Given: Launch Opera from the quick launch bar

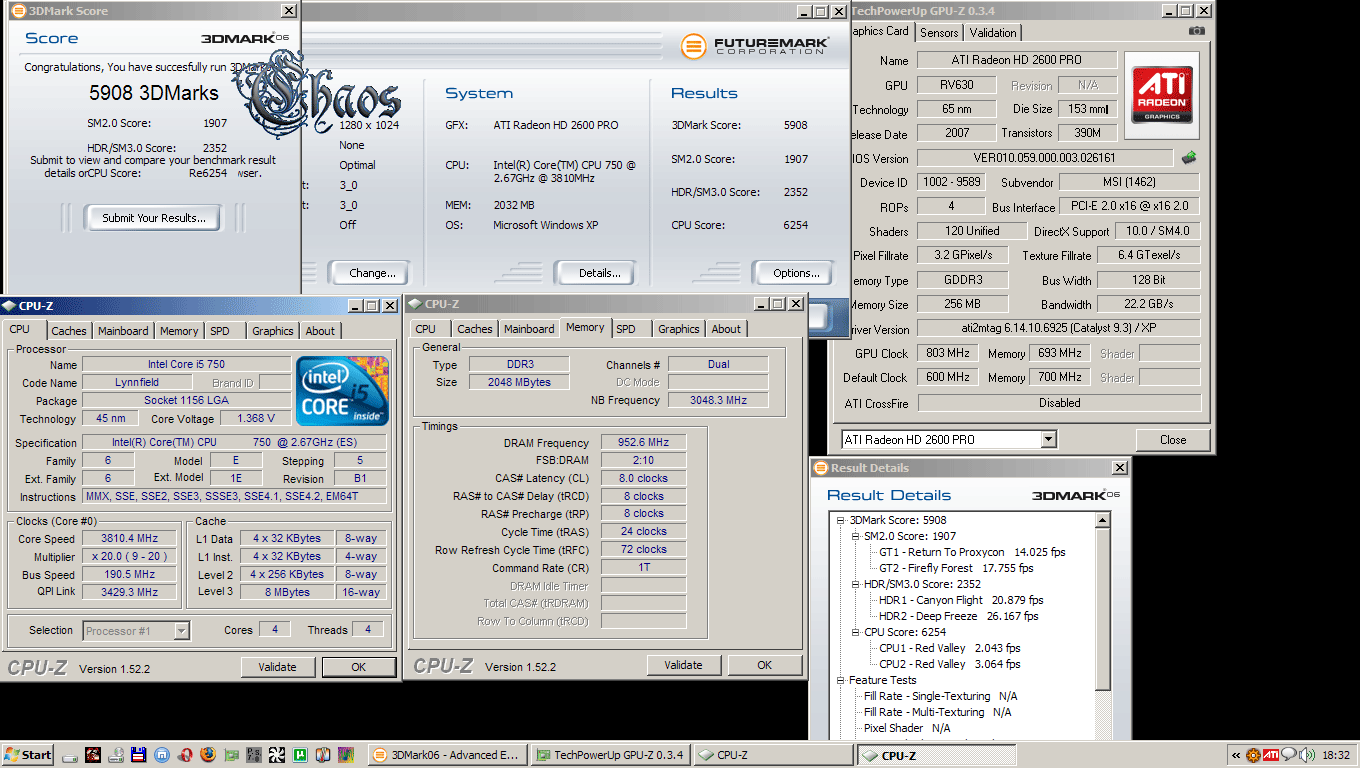Looking at the screenshot, I should pos(185,755).
